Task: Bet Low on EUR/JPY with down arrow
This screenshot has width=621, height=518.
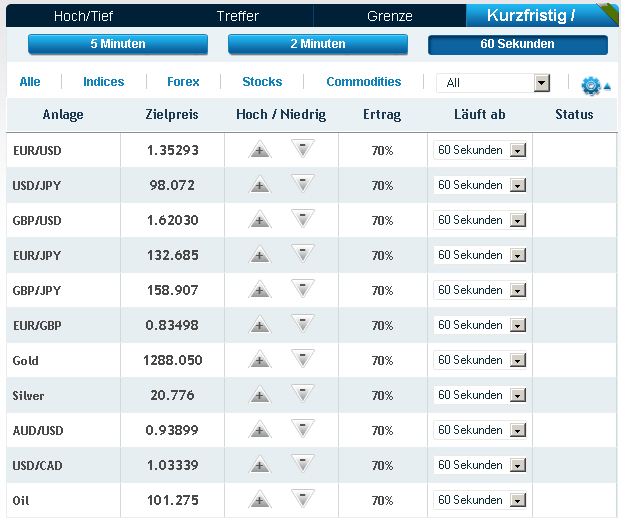Action: click(x=303, y=253)
